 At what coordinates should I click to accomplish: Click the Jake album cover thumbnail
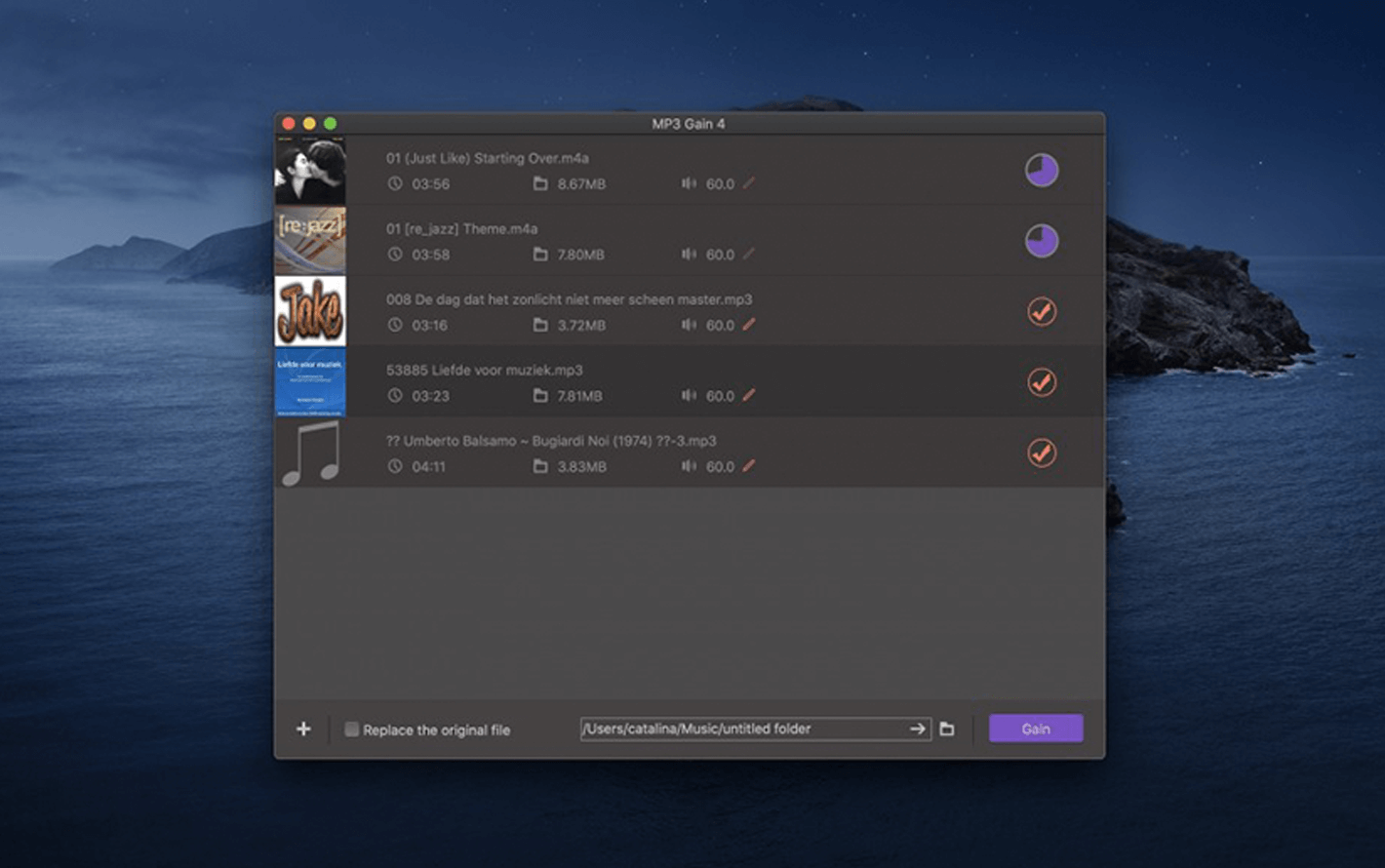pyautogui.click(x=310, y=311)
